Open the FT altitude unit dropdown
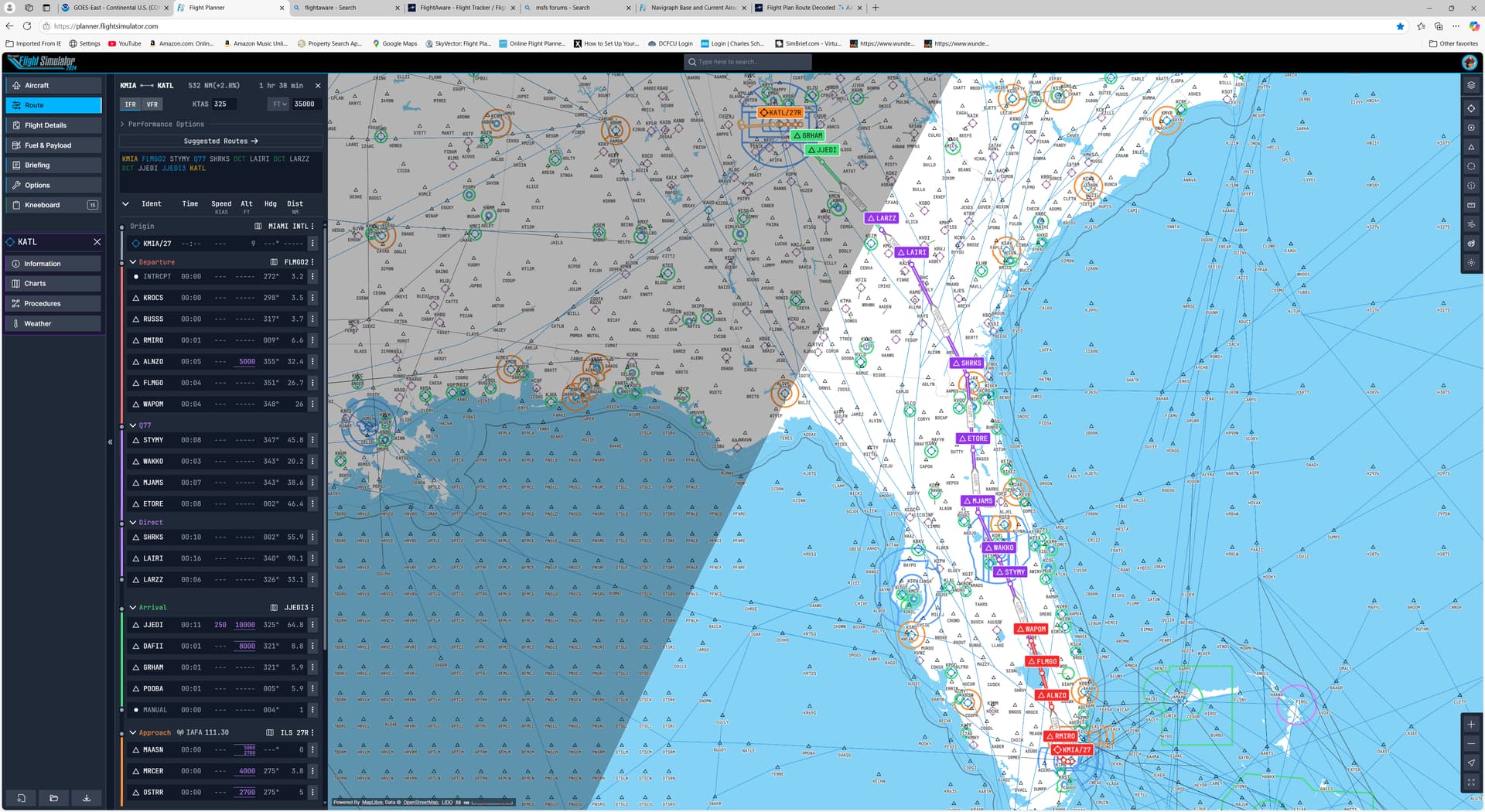Viewport: 1485px width, 812px height. click(278, 104)
